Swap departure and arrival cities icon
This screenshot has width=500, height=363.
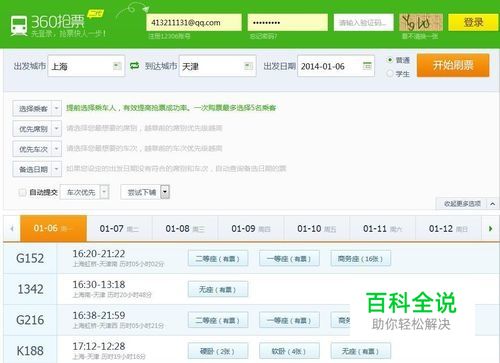(x=134, y=66)
